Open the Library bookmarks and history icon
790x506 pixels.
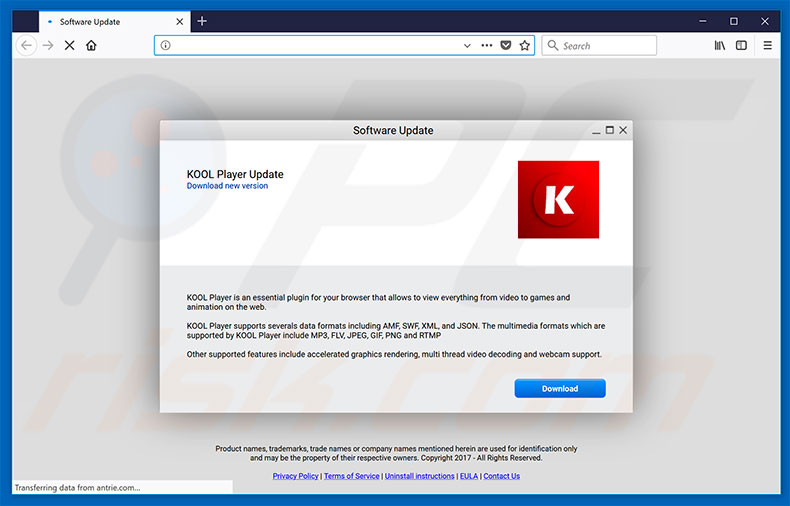pyautogui.click(x=719, y=45)
